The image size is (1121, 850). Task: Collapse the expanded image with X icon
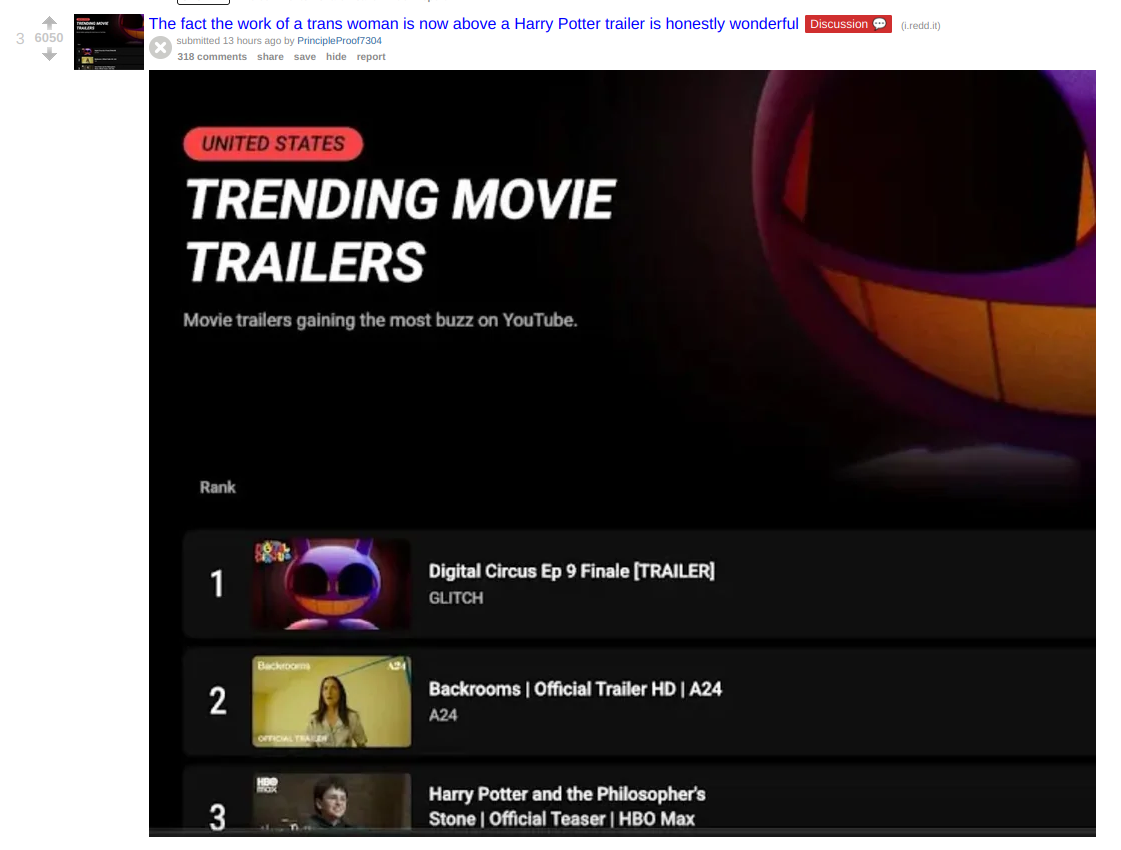point(161,48)
